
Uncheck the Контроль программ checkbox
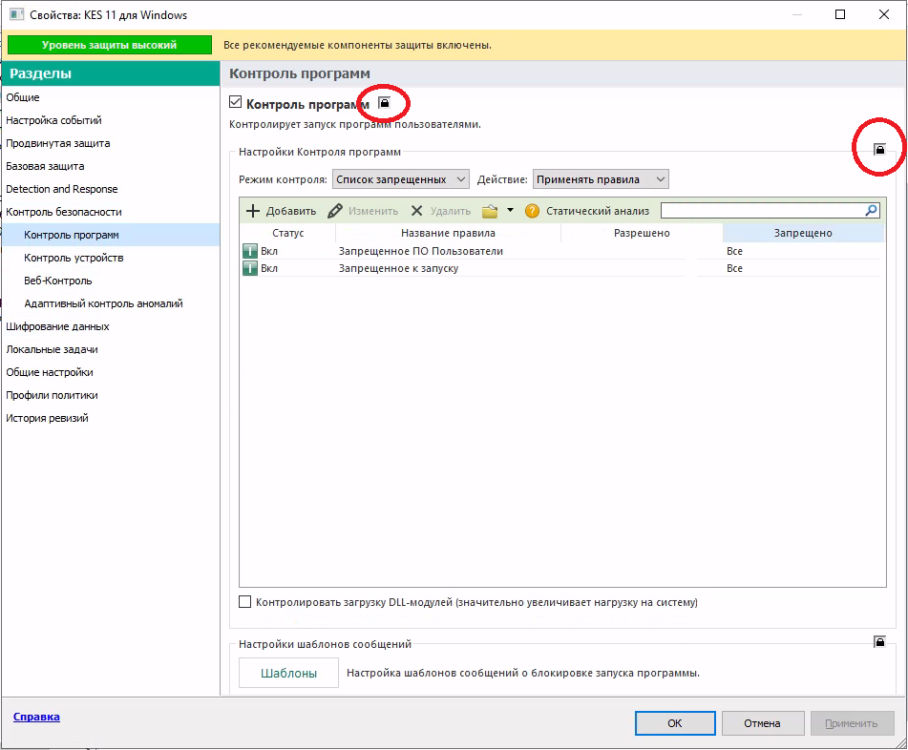(236, 102)
